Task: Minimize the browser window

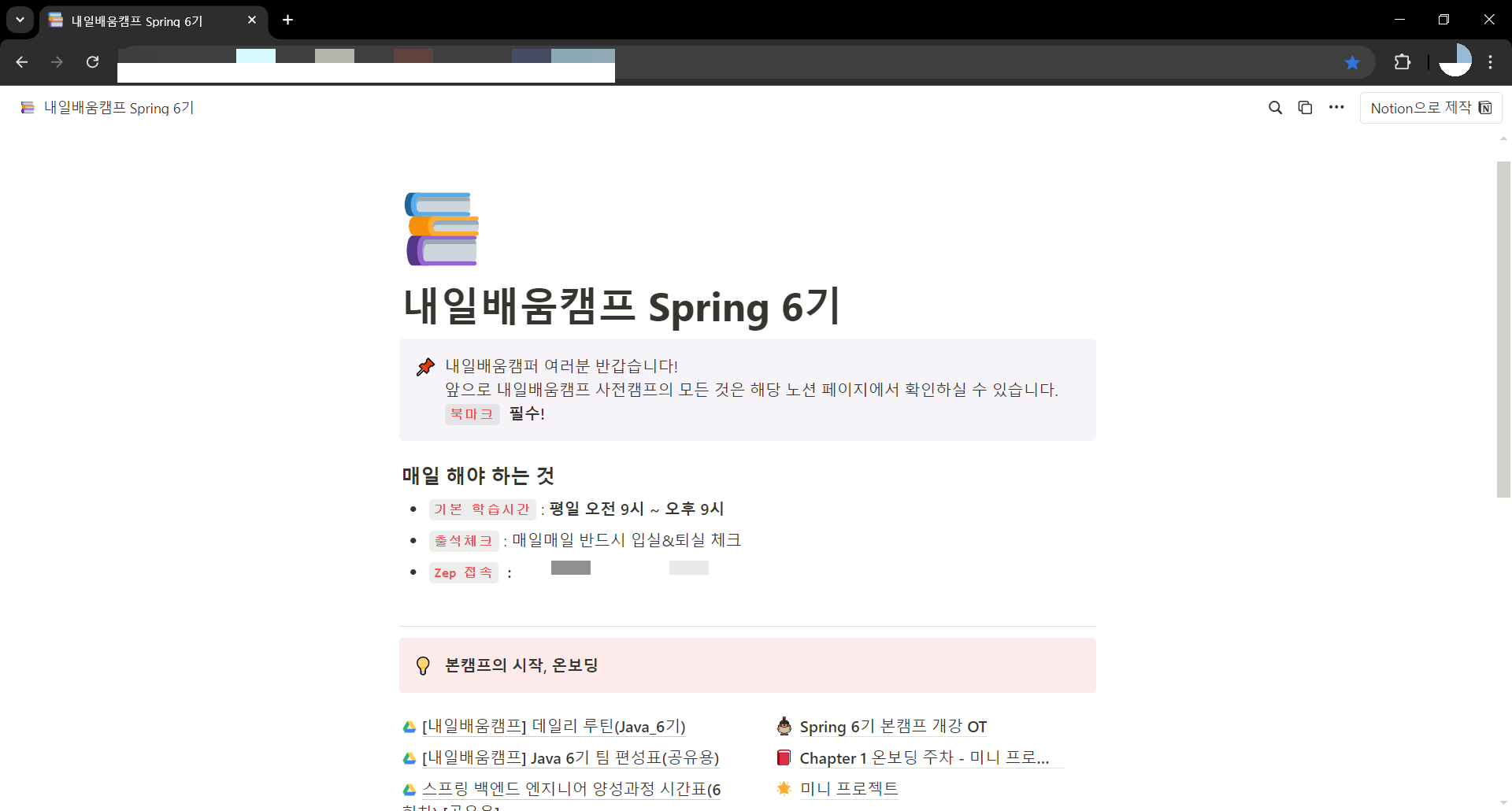Action: [1399, 20]
